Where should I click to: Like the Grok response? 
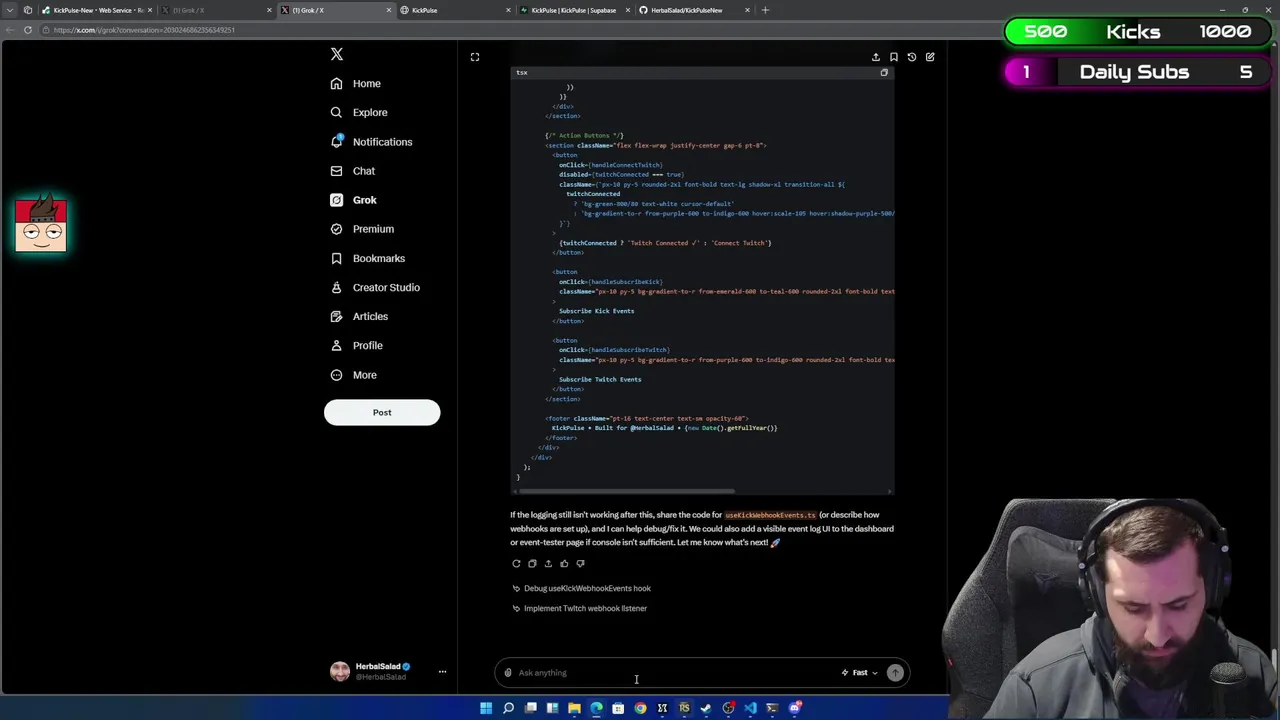(x=564, y=564)
